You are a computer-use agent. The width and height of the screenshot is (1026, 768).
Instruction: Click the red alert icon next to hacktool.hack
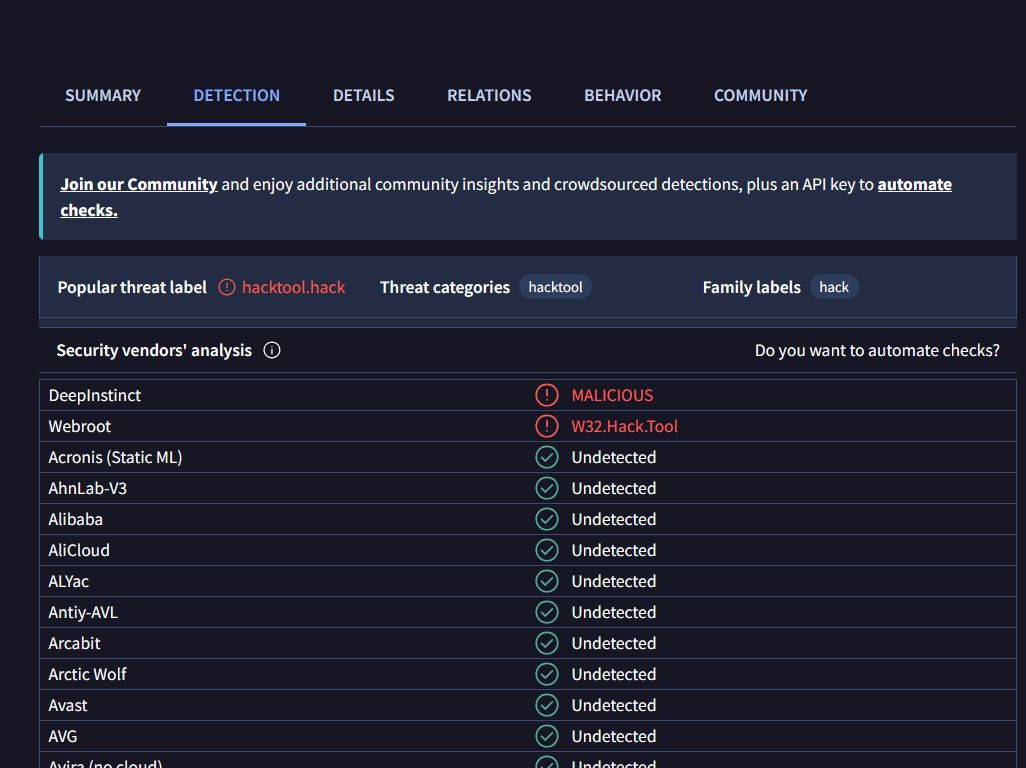coord(226,287)
